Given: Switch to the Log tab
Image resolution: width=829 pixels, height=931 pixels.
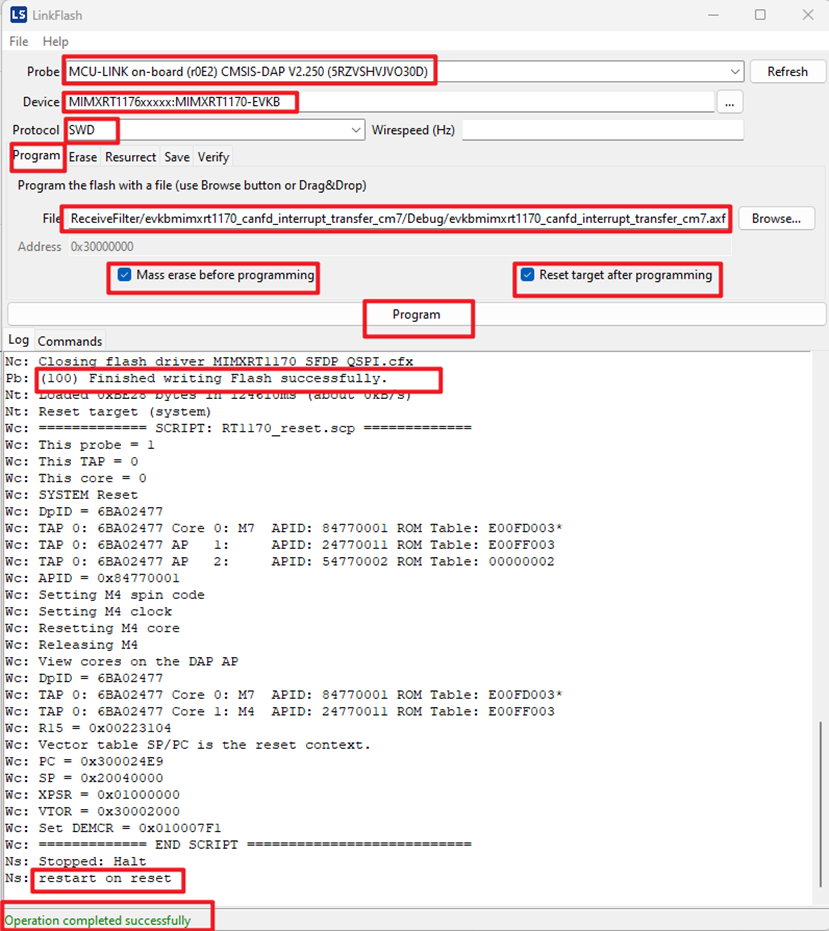Looking at the screenshot, I should click(18, 340).
